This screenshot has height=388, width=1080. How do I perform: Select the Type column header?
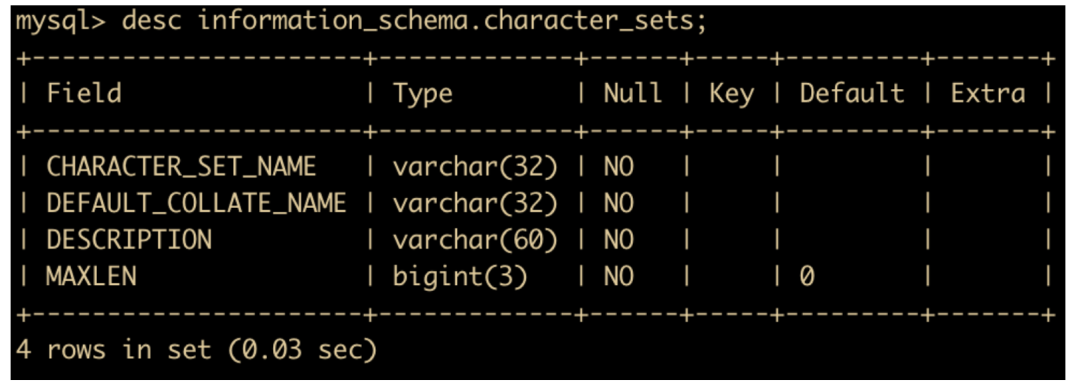[423, 94]
